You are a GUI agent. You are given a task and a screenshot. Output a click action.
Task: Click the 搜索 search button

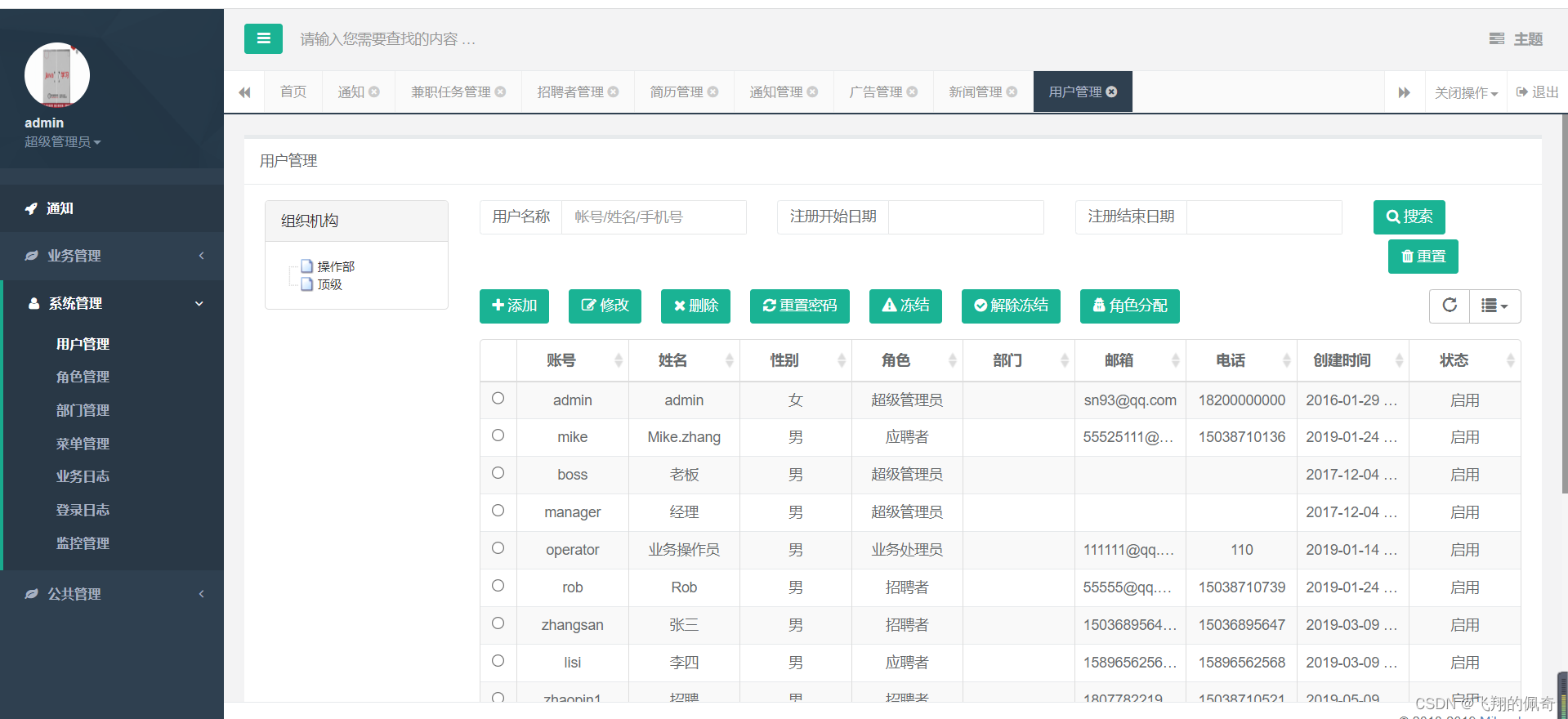click(x=1409, y=217)
